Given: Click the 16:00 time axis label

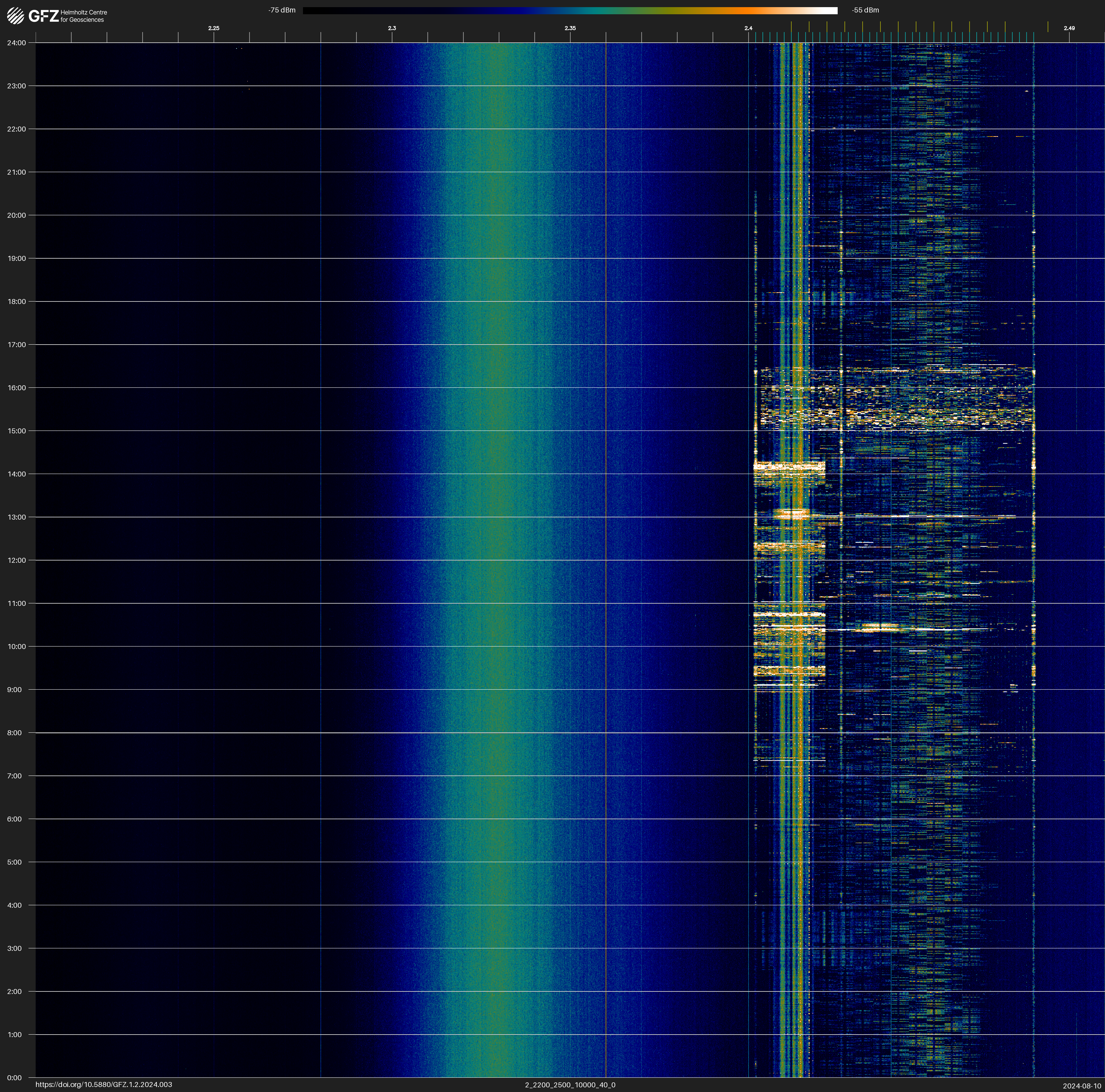Looking at the screenshot, I should click(17, 388).
